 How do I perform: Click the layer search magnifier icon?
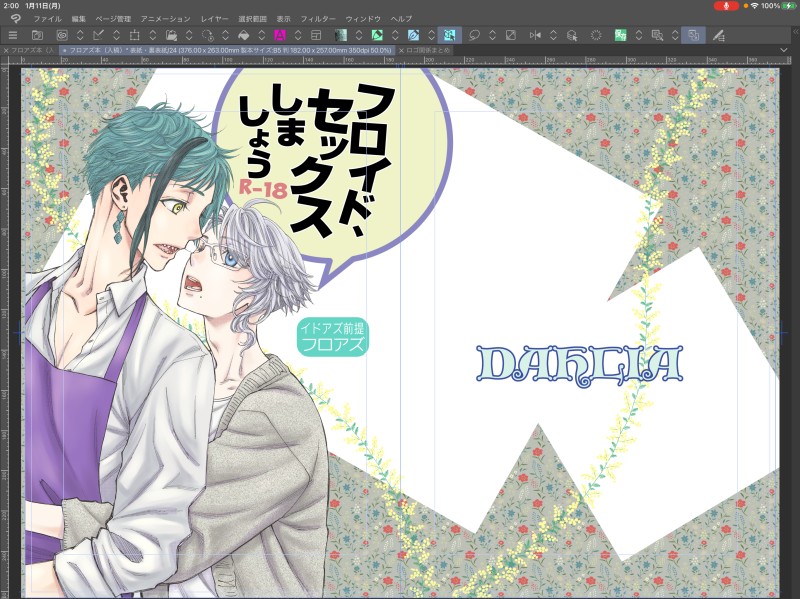[657, 35]
